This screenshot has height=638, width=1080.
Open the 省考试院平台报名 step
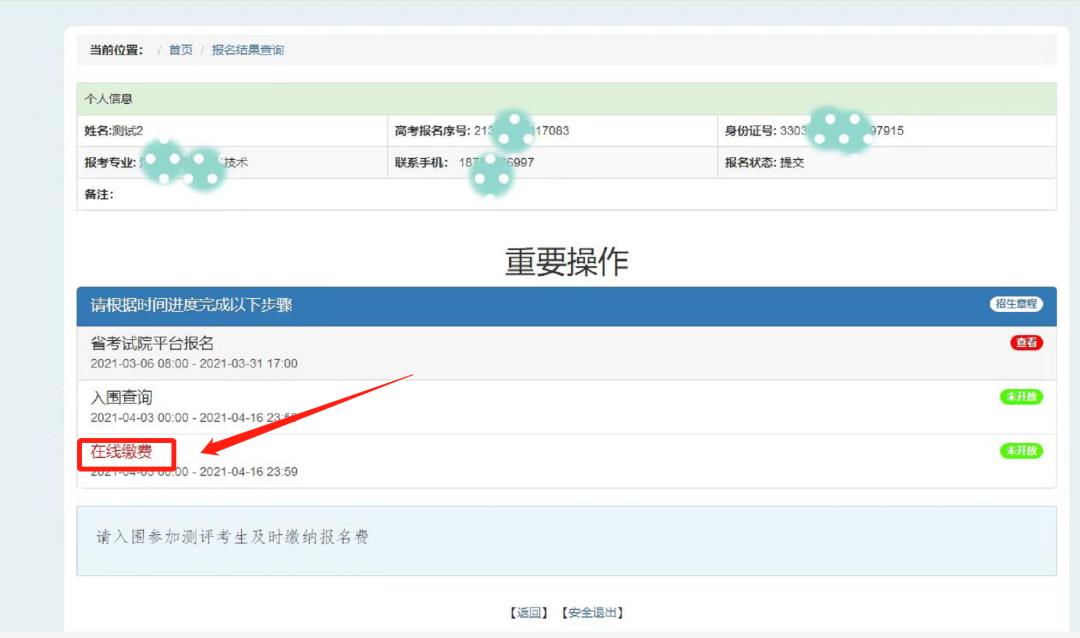click(x=152, y=343)
